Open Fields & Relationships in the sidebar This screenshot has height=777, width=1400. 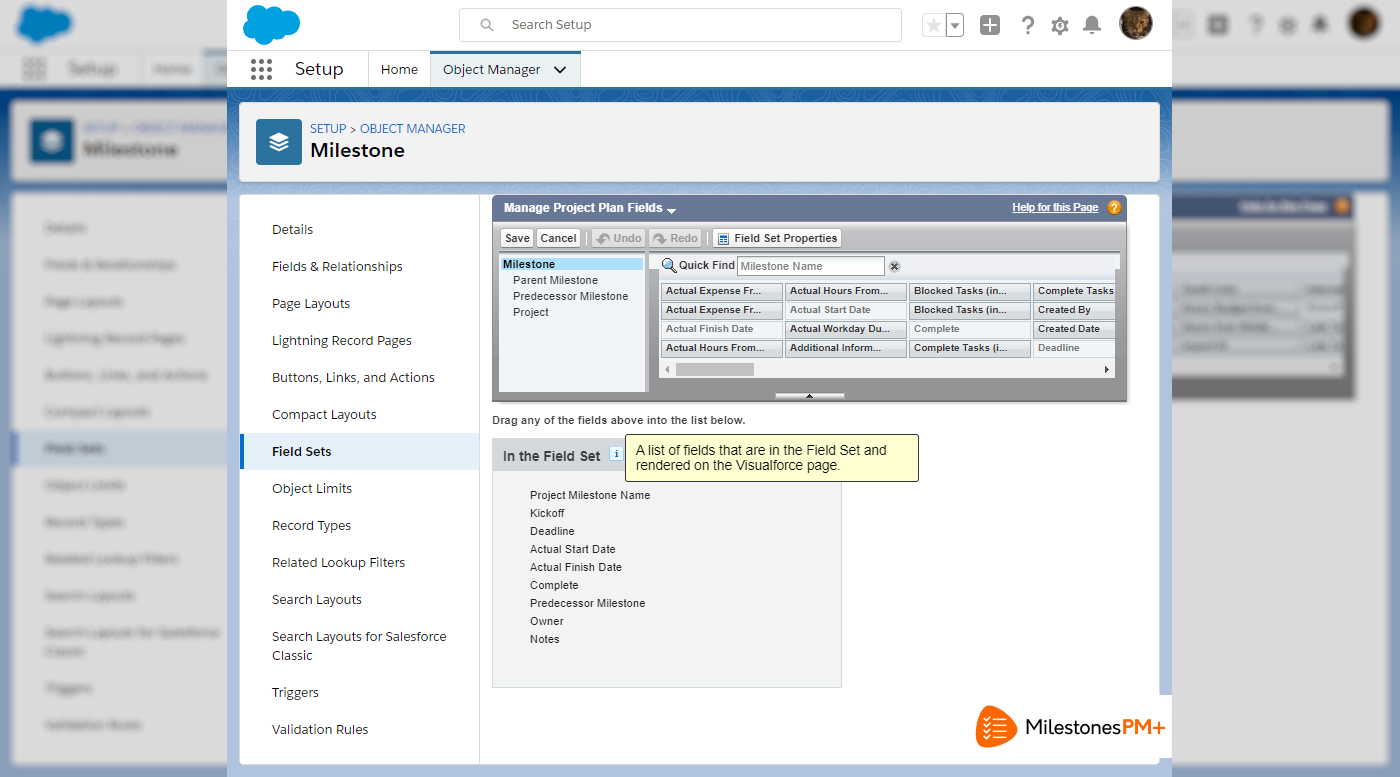337,266
